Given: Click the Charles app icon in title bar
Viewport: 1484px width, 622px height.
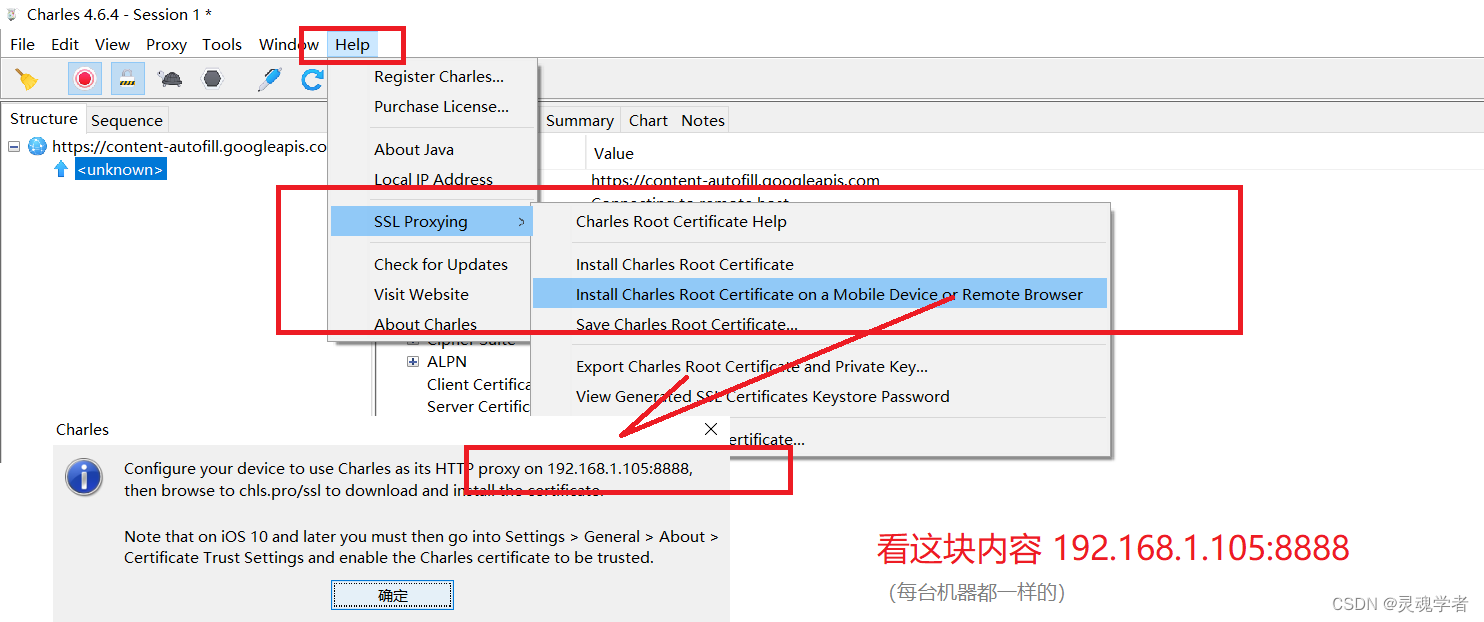Looking at the screenshot, I should [x=13, y=14].
